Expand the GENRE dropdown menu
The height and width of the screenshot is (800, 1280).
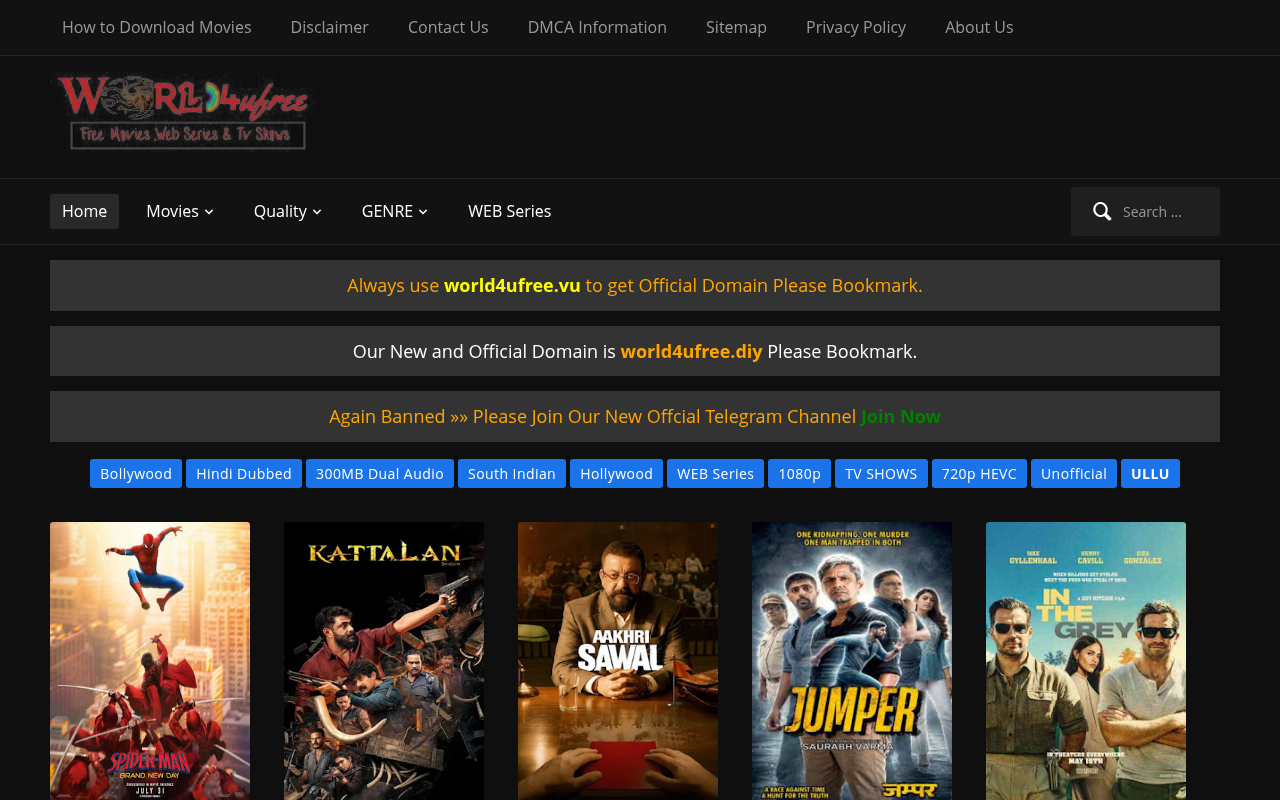click(x=395, y=211)
